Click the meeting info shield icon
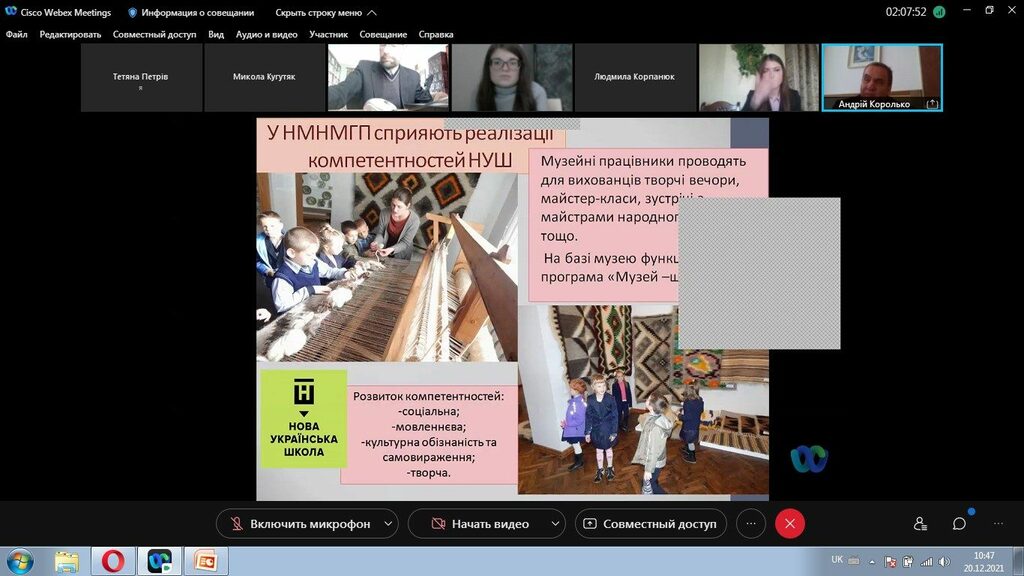The height and width of the screenshot is (576, 1024). [132, 13]
